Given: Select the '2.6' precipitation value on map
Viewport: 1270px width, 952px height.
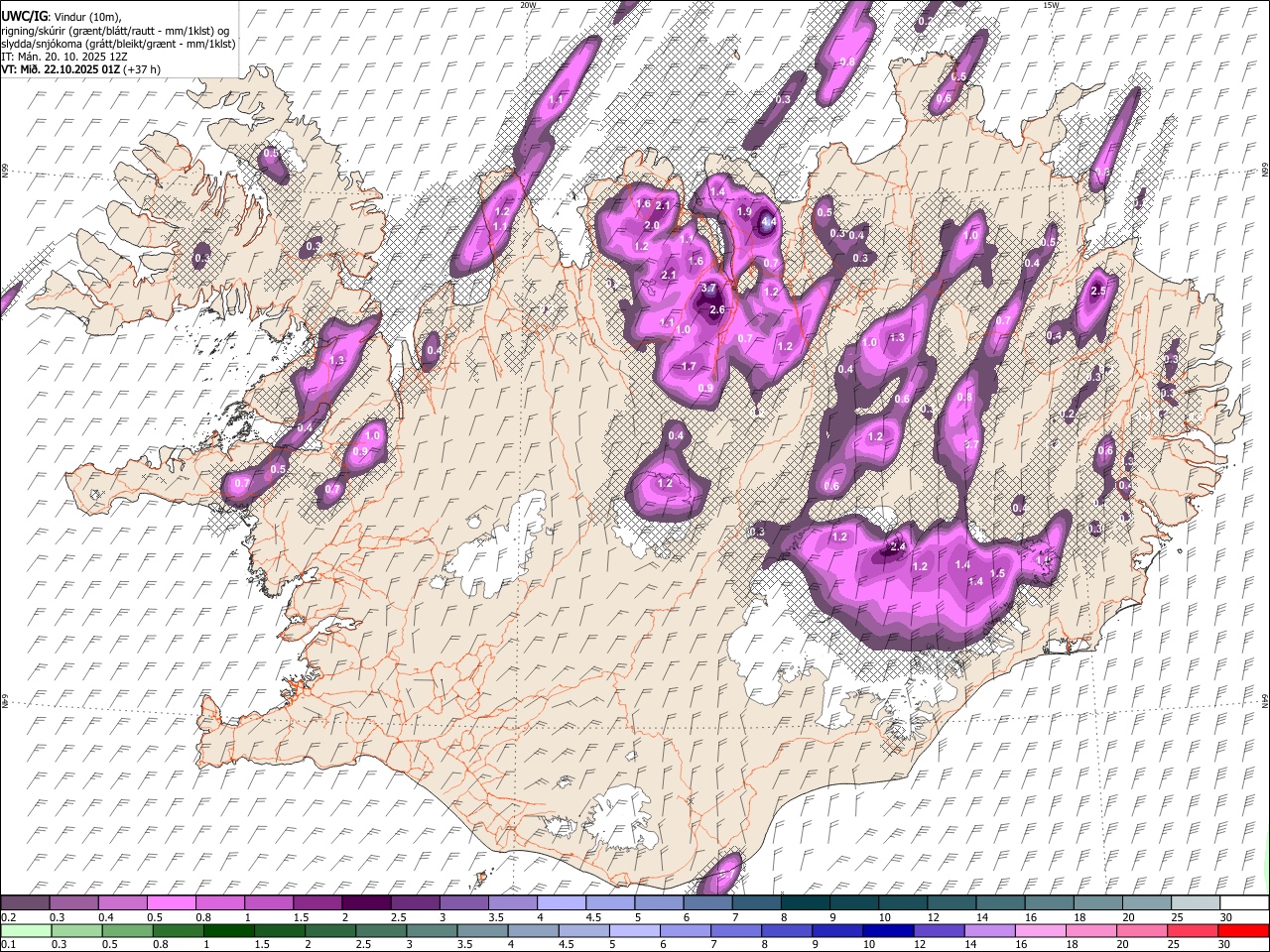Looking at the screenshot, I should pyautogui.click(x=718, y=310).
